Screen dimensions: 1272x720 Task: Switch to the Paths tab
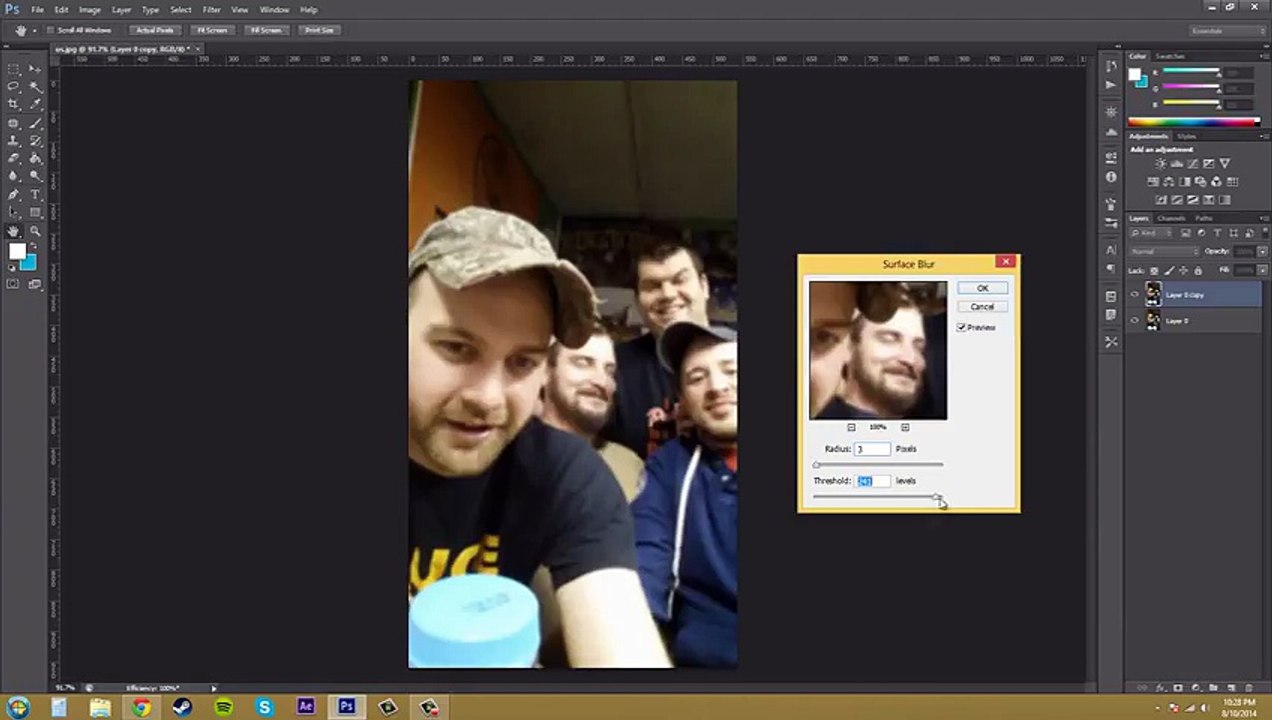[x=1203, y=218]
